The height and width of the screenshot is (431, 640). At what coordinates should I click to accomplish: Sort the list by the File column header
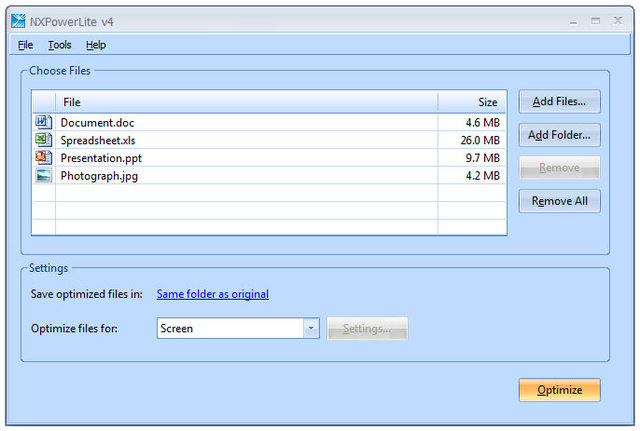coord(247,102)
